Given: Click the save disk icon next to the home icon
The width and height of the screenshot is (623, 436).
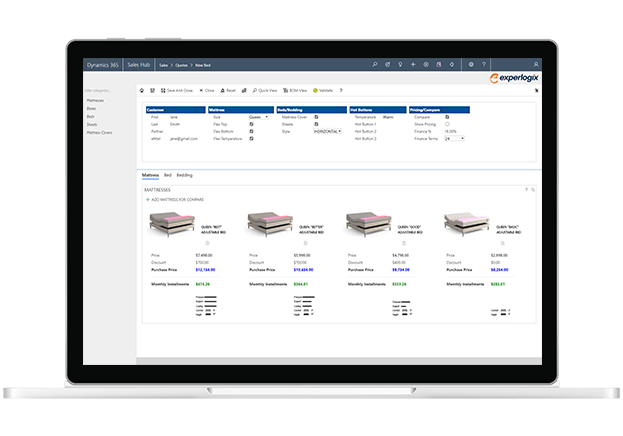Looking at the screenshot, I should pos(152,91).
